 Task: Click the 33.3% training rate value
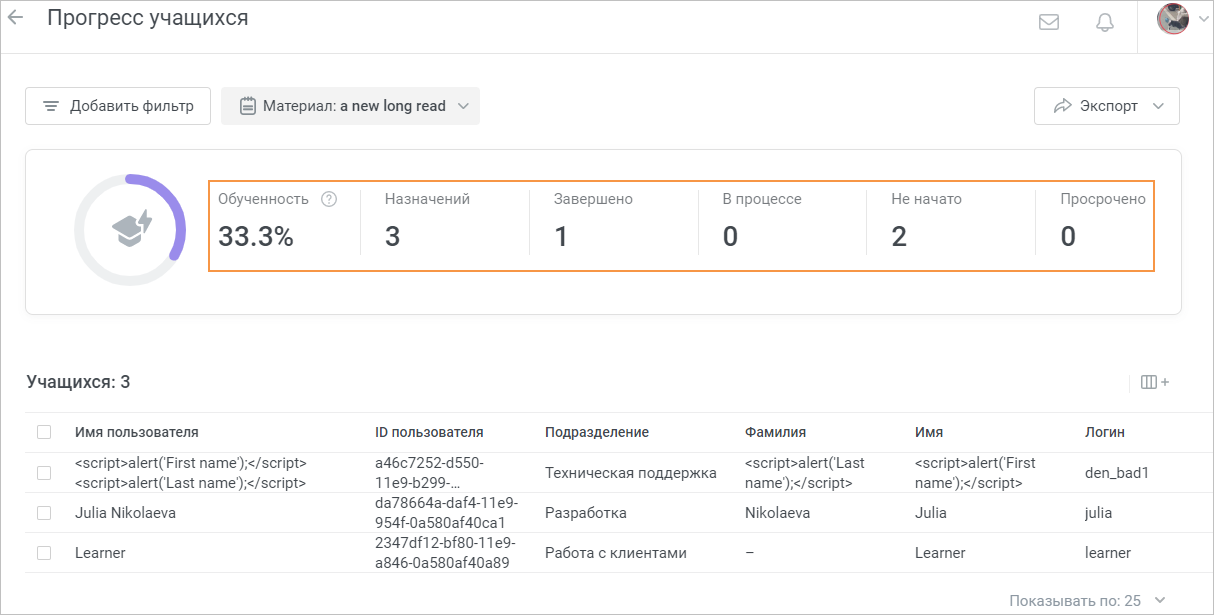(x=256, y=236)
